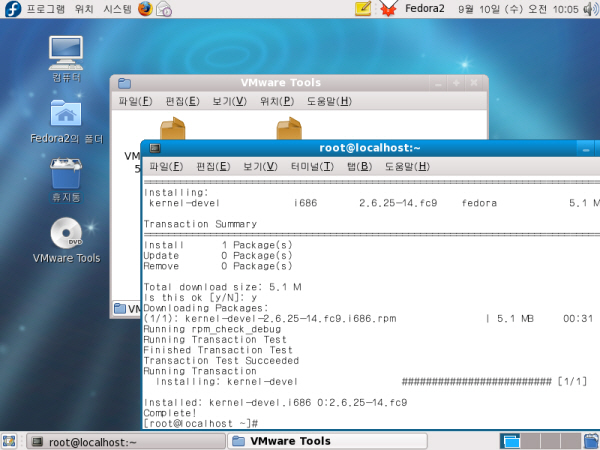
Task: Click 'Running rpm_check_debug' line
Action: [x=212, y=329]
